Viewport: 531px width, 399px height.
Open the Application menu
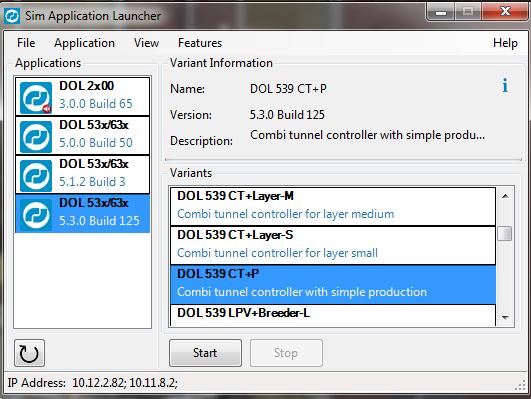[x=84, y=43]
